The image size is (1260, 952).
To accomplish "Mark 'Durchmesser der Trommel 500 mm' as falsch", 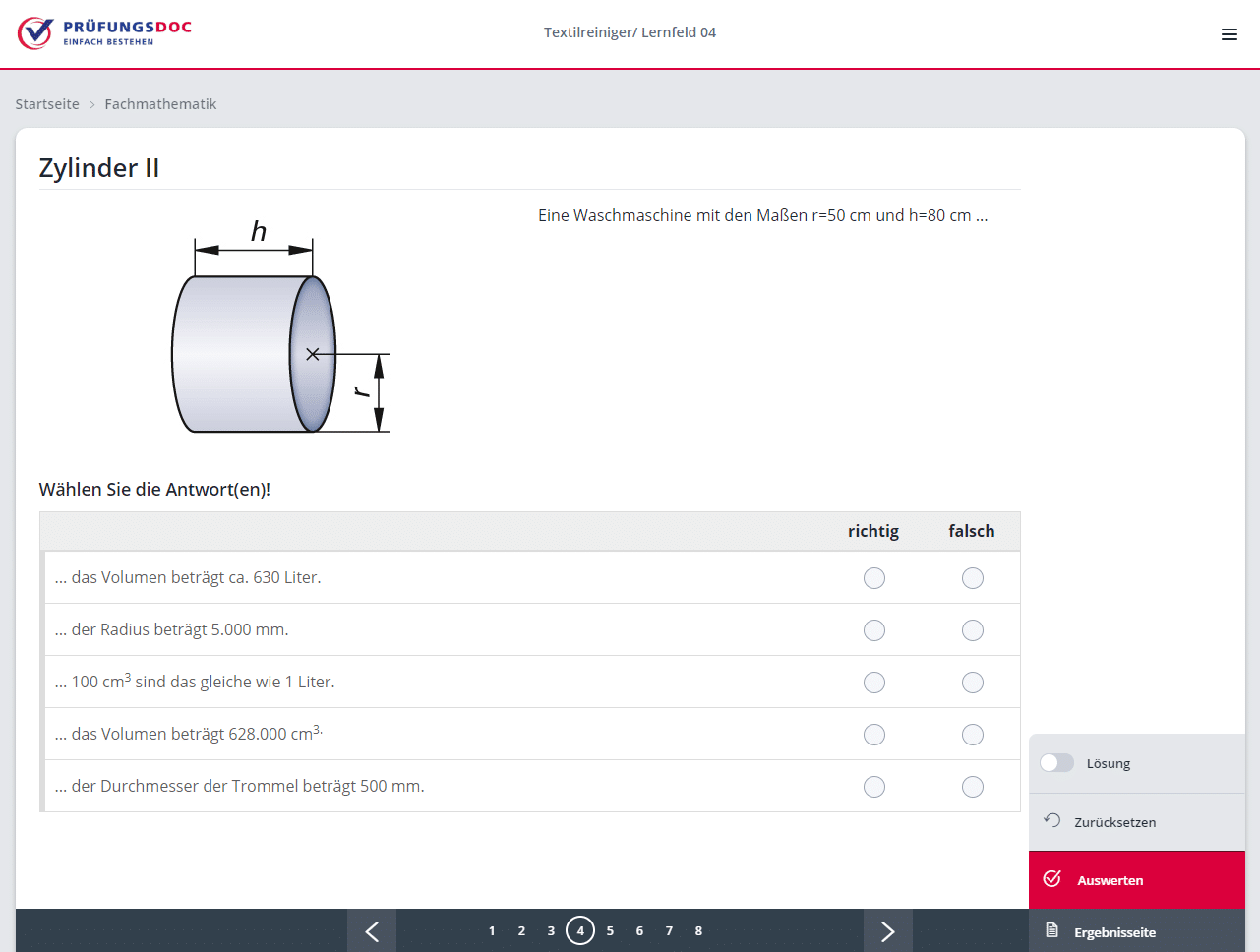I will point(972,787).
